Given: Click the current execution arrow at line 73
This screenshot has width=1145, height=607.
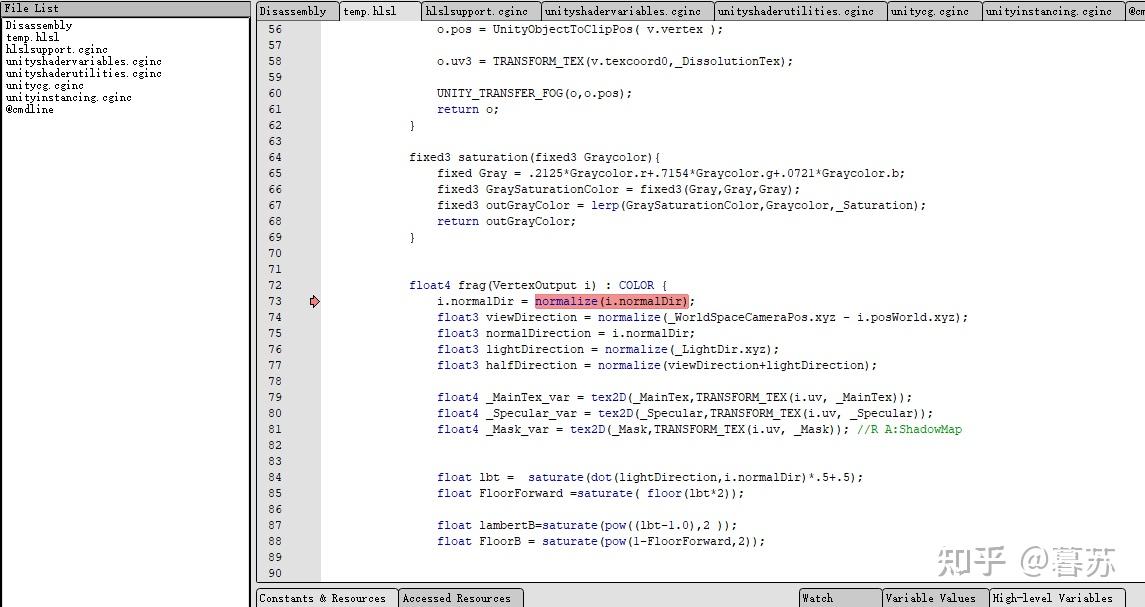Looking at the screenshot, I should 315,301.
